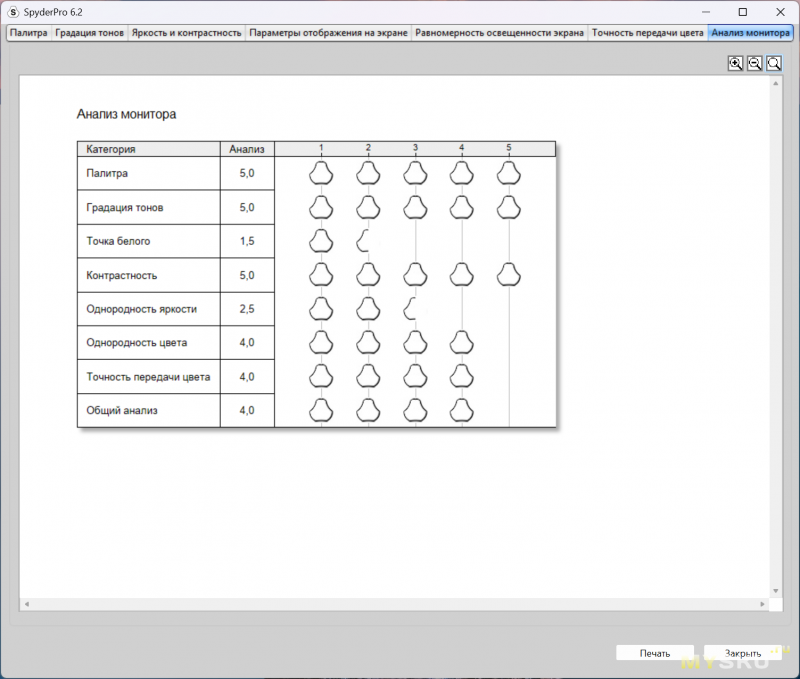Zoom in on the report

735,63
